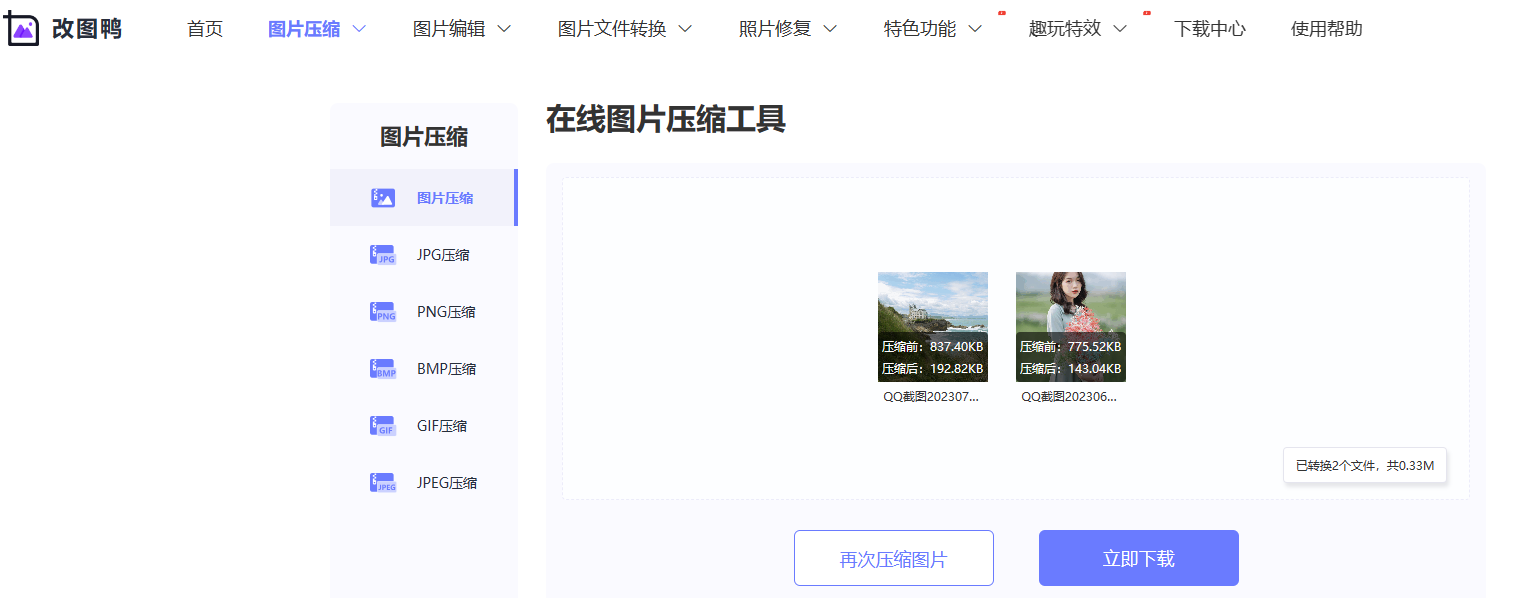
Task: Expand the 图片压缩 navigation dropdown
Action: click(x=316, y=29)
